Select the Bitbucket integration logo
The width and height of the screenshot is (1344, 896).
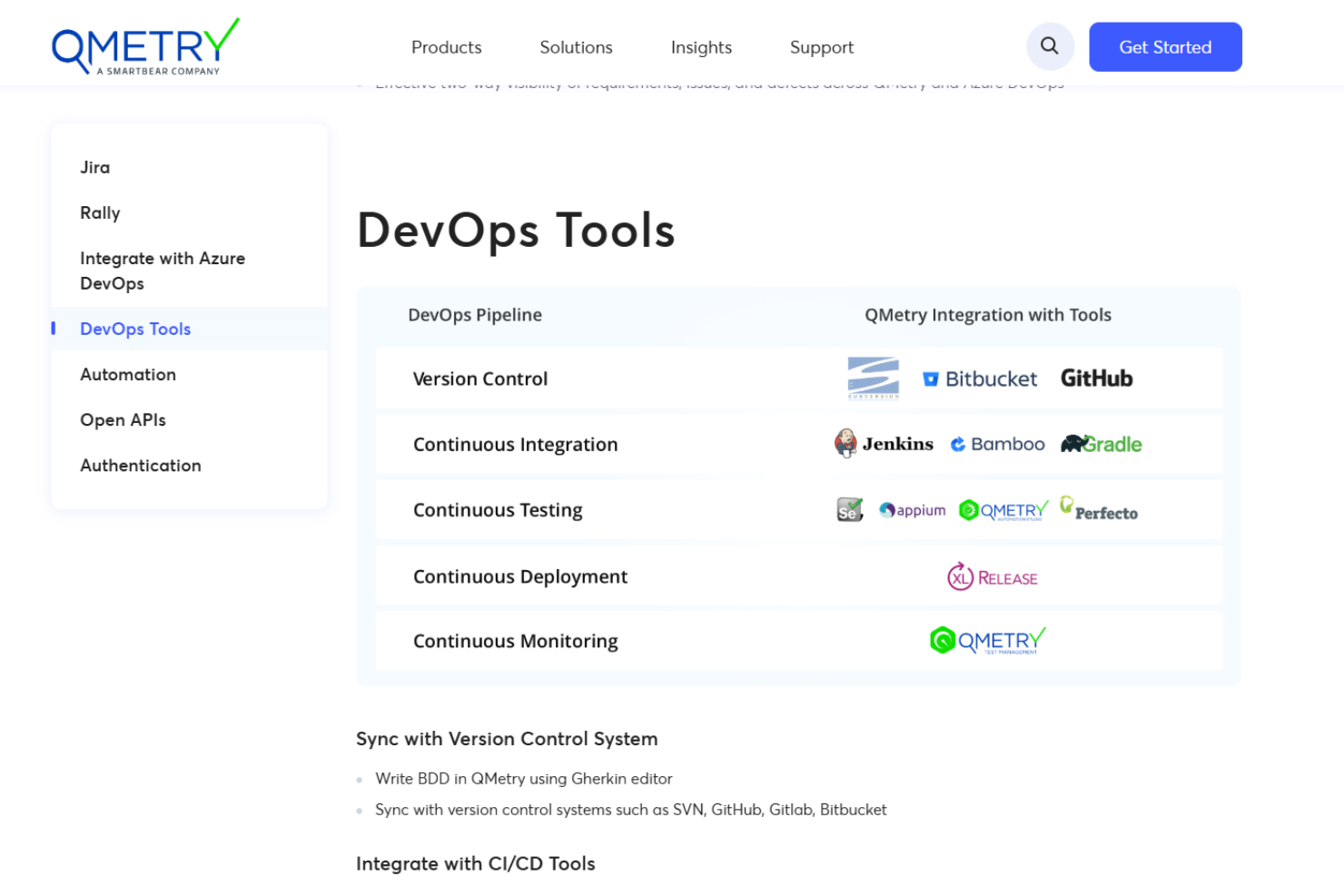pyautogui.click(x=981, y=379)
